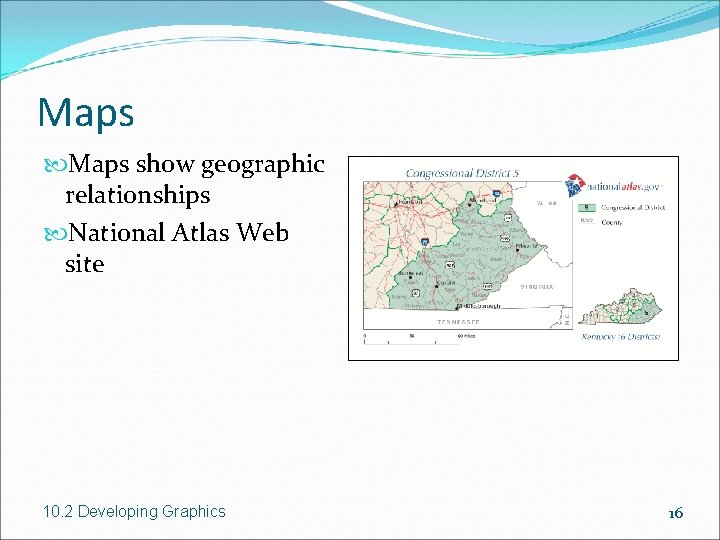Click the 'VIRGINIA' label on the map
The width and height of the screenshot is (720, 540).
tap(537, 287)
